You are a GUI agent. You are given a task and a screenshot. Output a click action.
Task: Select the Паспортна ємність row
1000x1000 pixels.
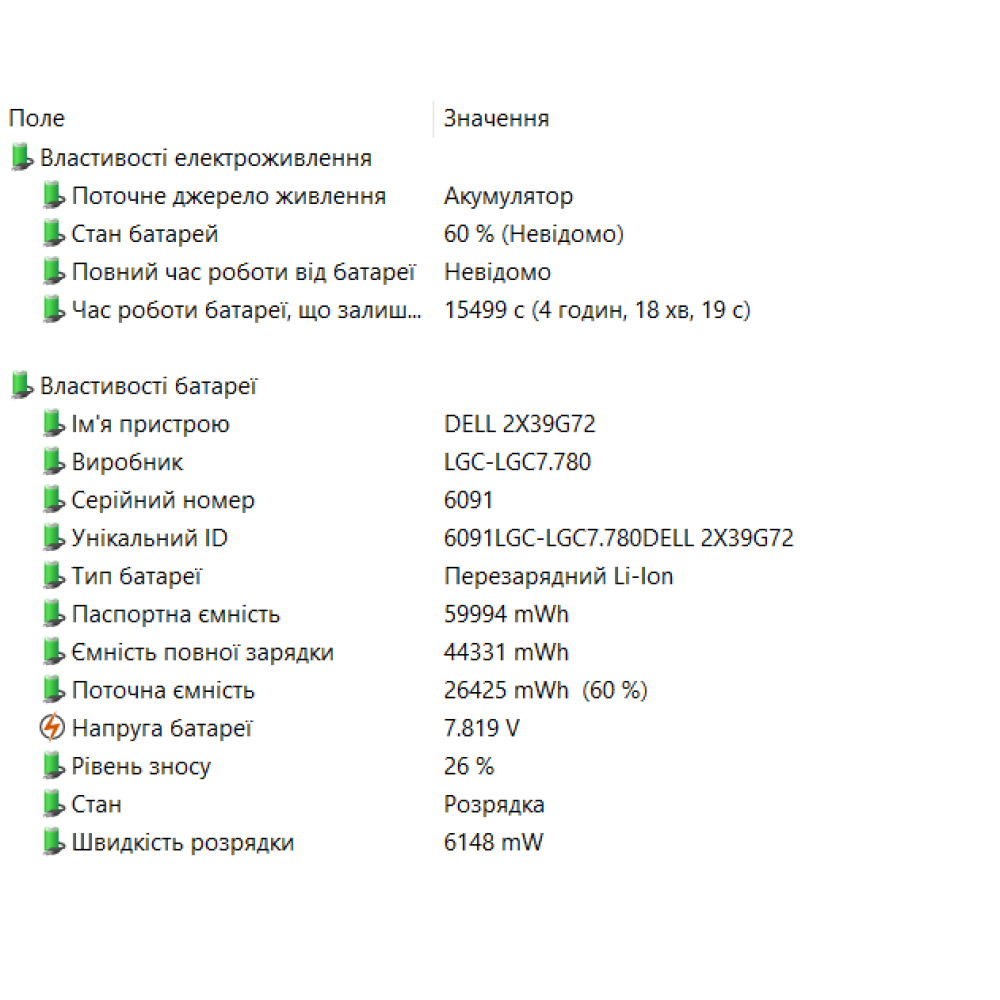[175, 614]
